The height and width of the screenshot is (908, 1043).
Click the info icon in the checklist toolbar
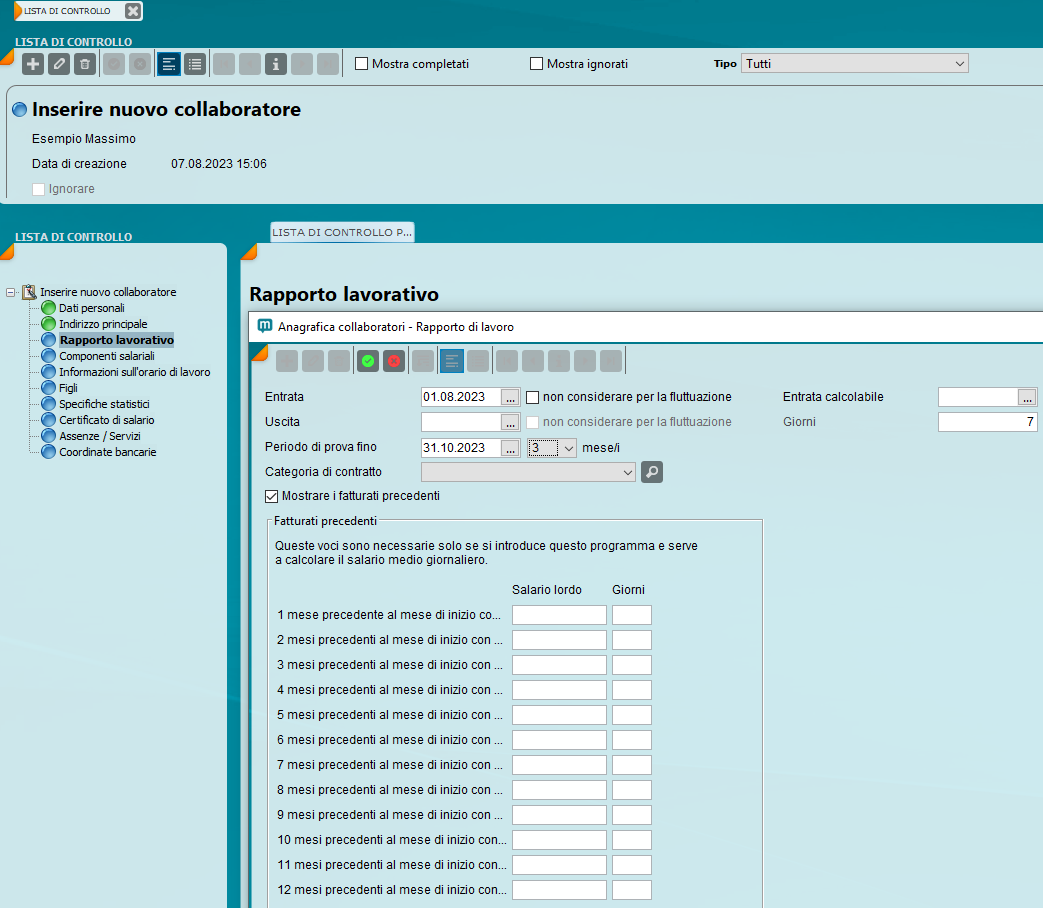coord(276,64)
